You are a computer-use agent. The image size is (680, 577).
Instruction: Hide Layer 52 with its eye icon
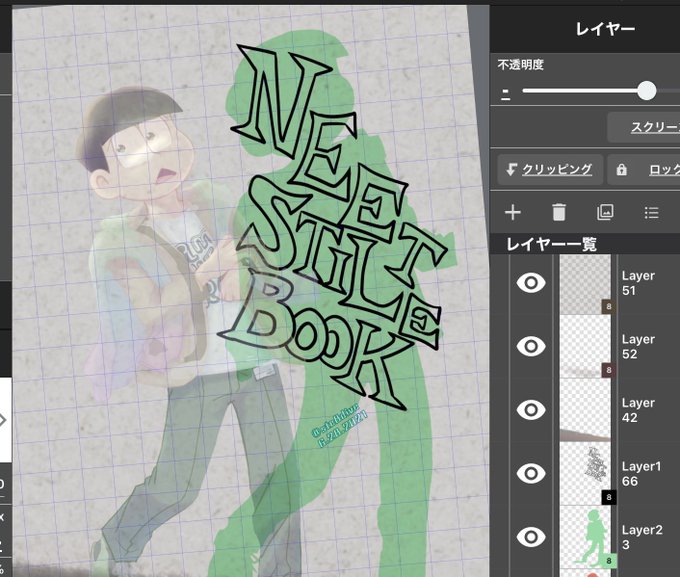coord(531,346)
